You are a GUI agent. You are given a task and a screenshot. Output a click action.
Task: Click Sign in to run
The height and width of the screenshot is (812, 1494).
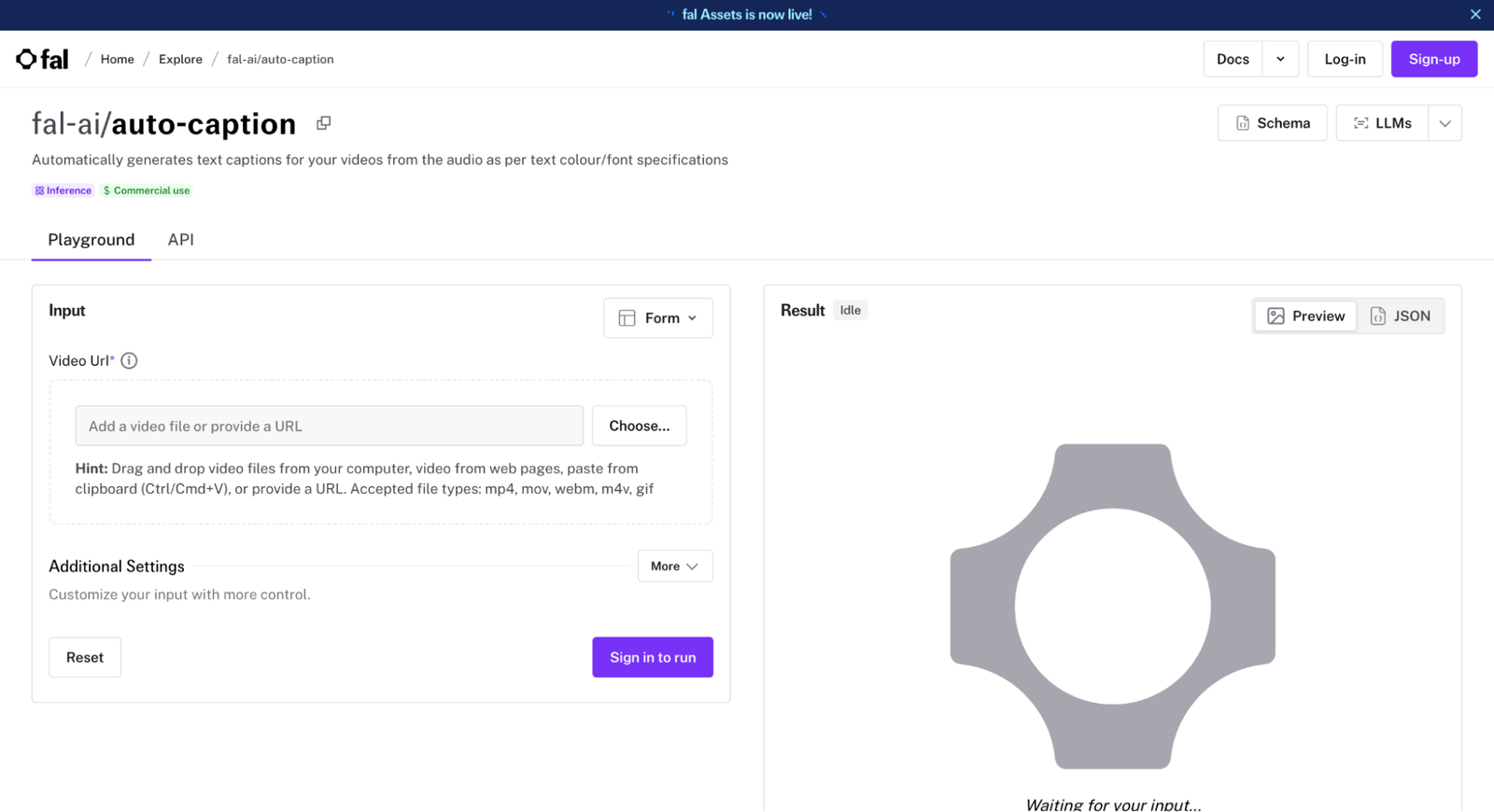[653, 657]
